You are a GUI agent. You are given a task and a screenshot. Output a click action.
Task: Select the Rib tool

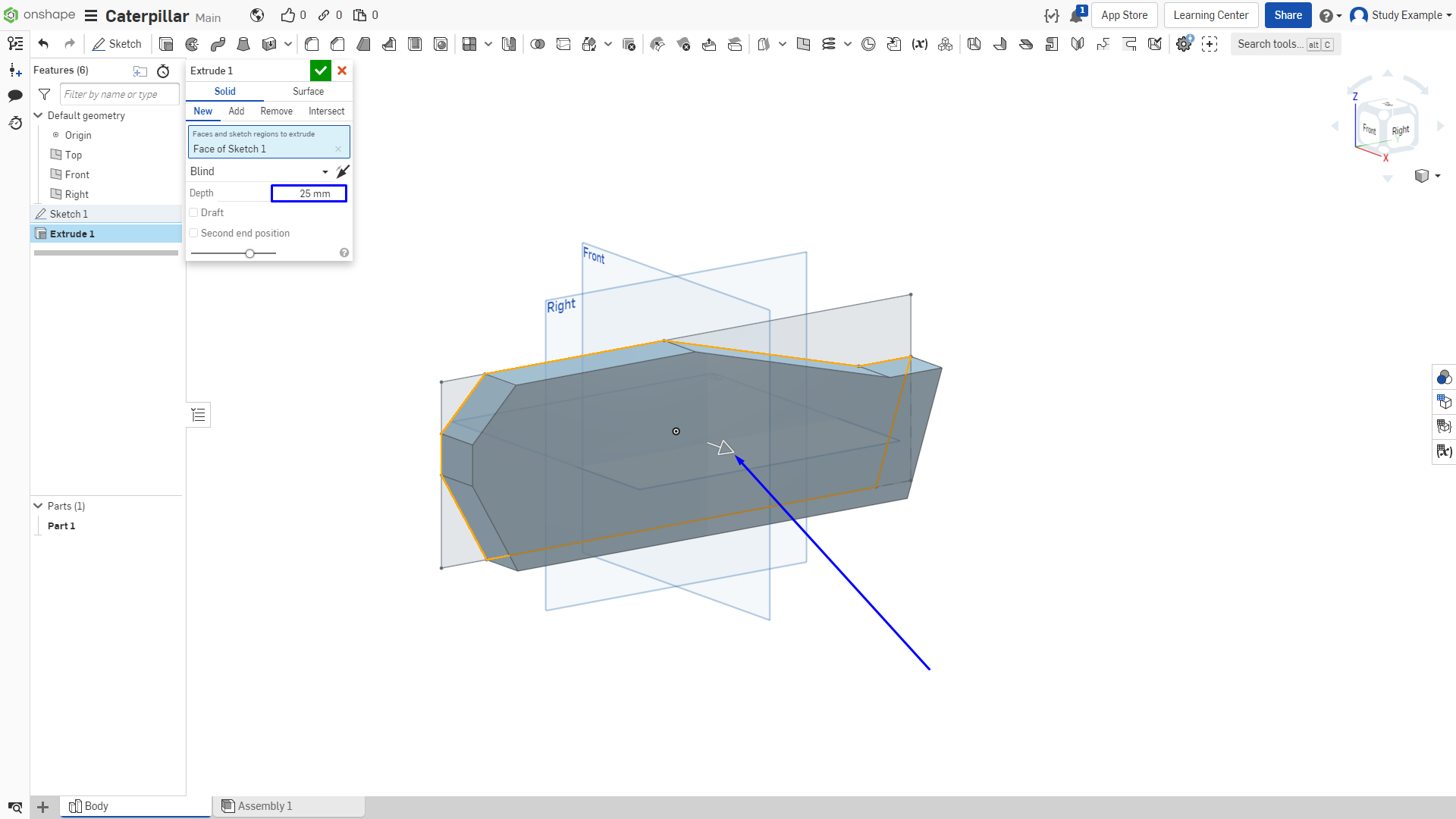389,44
